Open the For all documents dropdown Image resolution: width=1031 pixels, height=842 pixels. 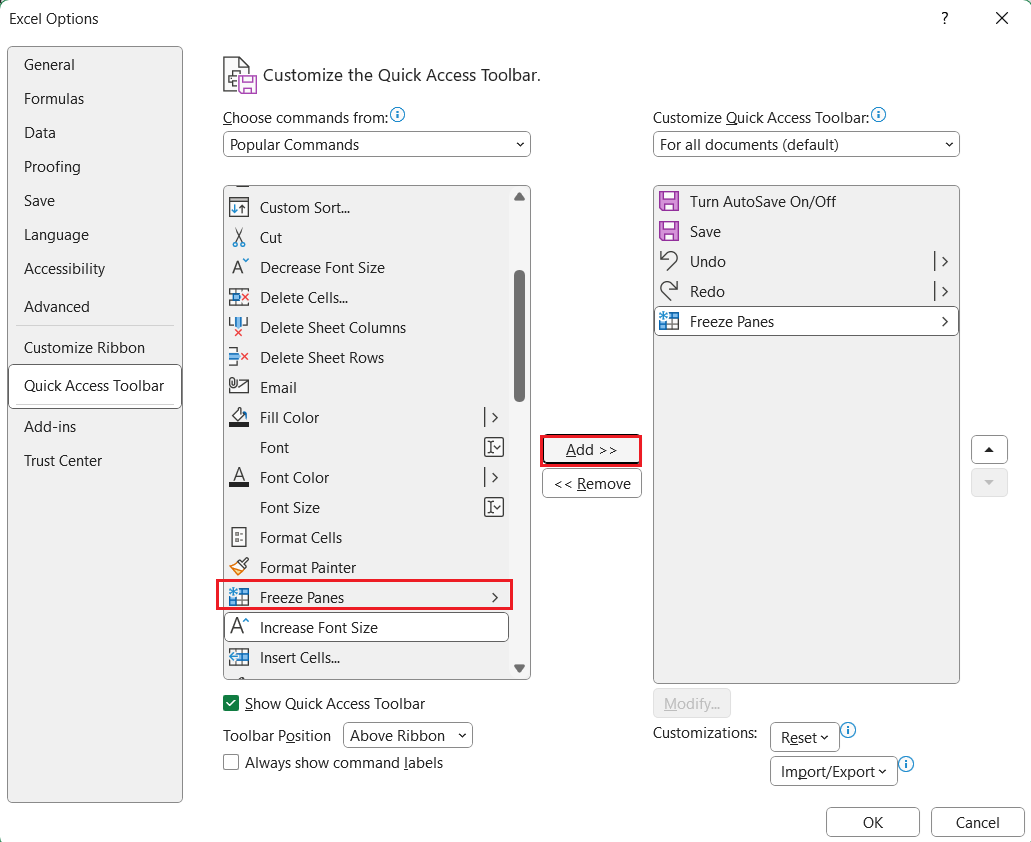point(806,145)
